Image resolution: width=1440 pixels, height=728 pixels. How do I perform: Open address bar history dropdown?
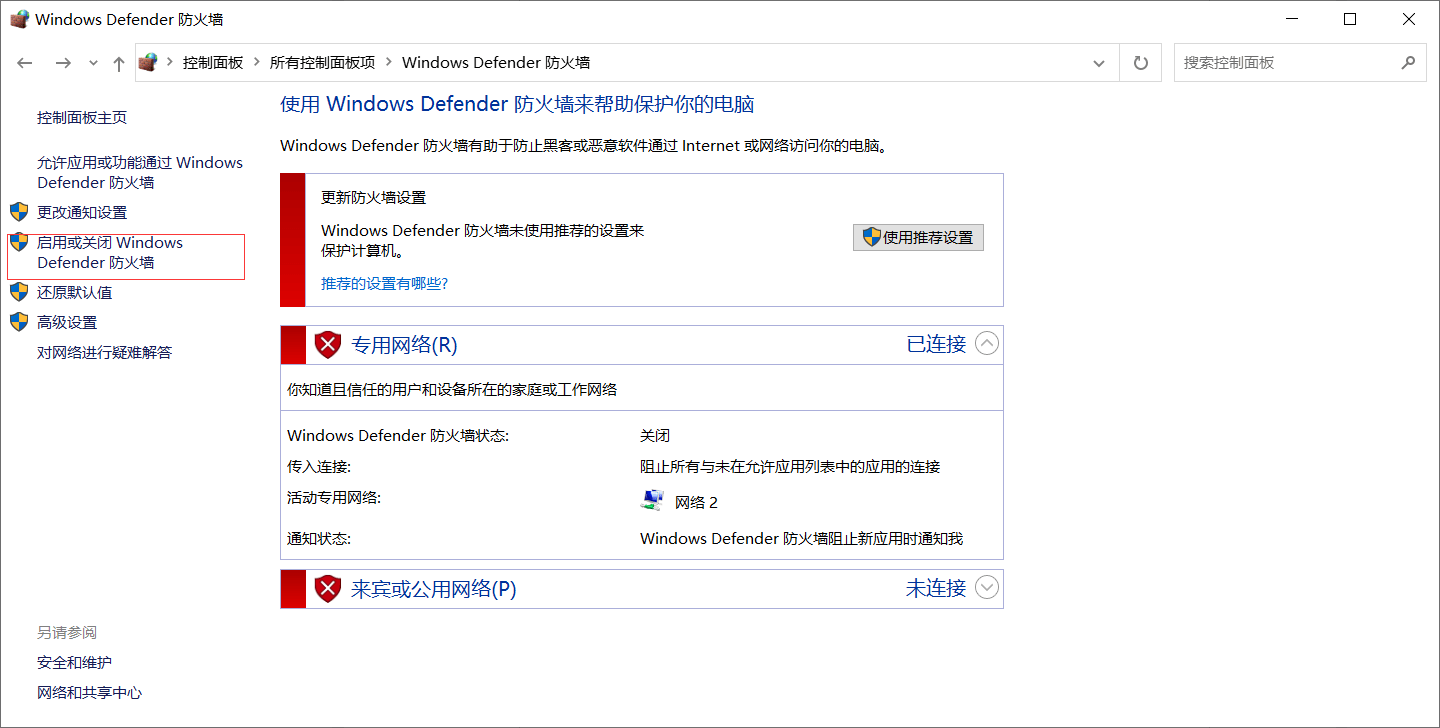(x=1099, y=63)
